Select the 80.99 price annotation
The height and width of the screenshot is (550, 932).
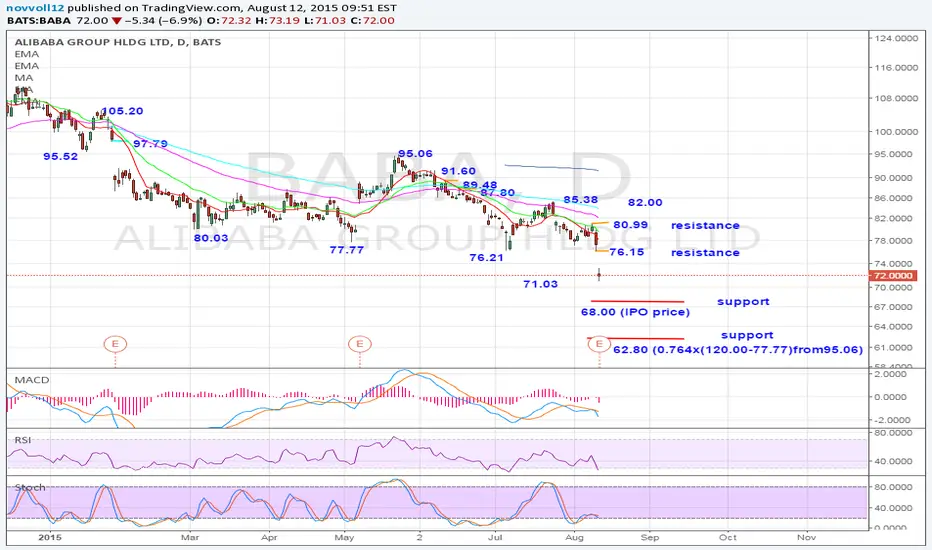coord(631,225)
